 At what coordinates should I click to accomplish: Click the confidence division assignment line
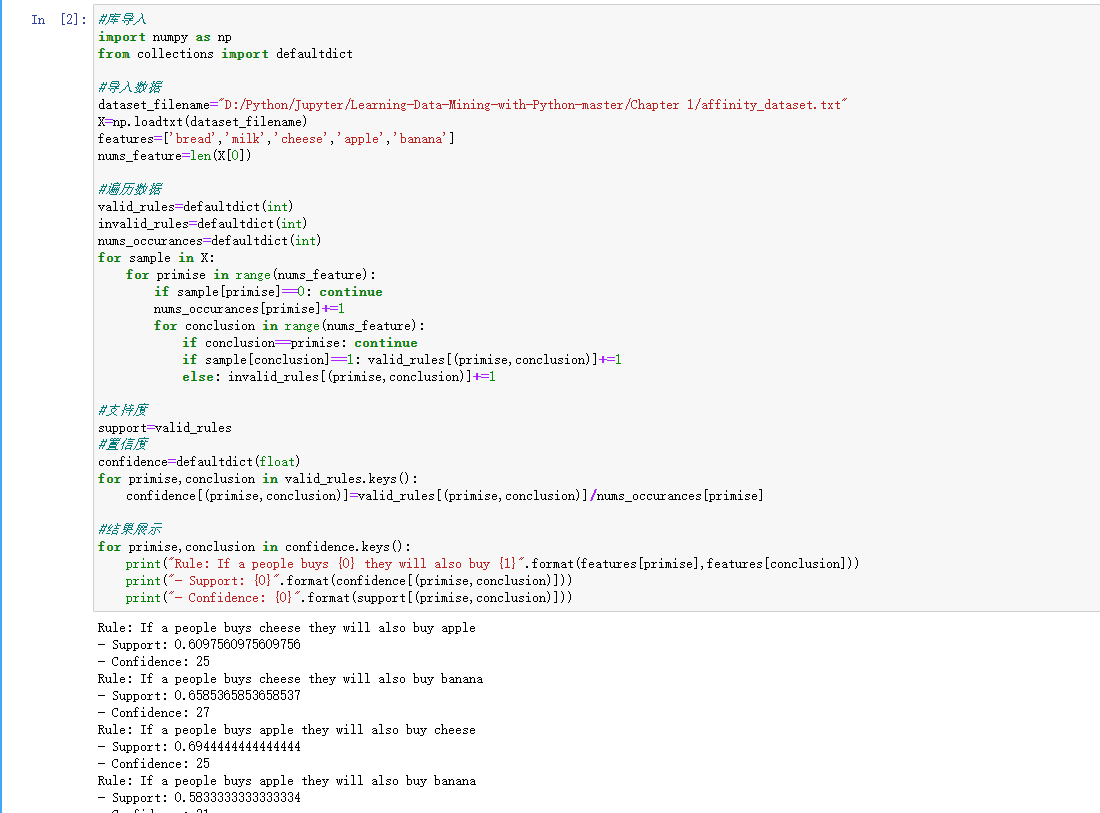coord(445,496)
